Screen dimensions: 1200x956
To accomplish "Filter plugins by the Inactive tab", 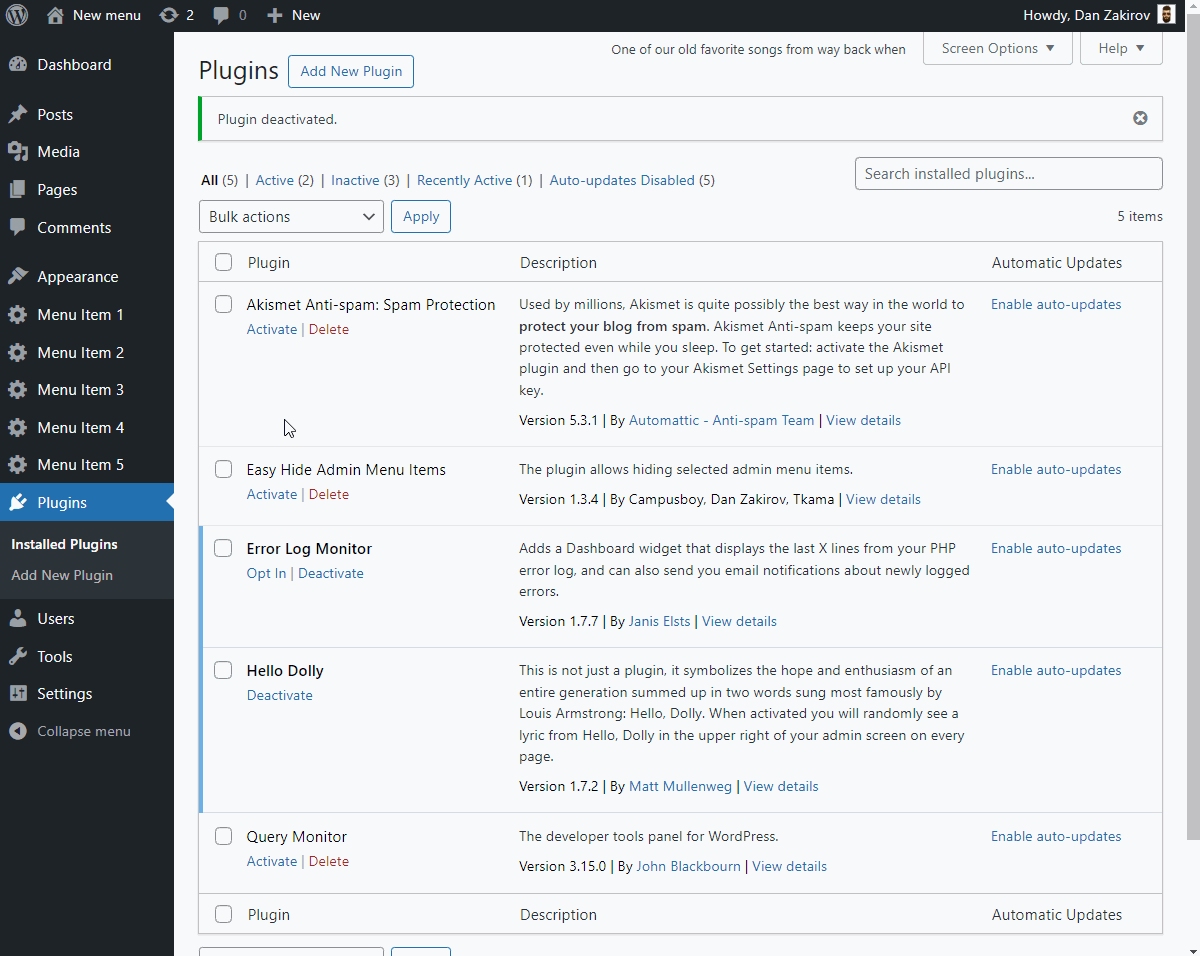I will 355,180.
